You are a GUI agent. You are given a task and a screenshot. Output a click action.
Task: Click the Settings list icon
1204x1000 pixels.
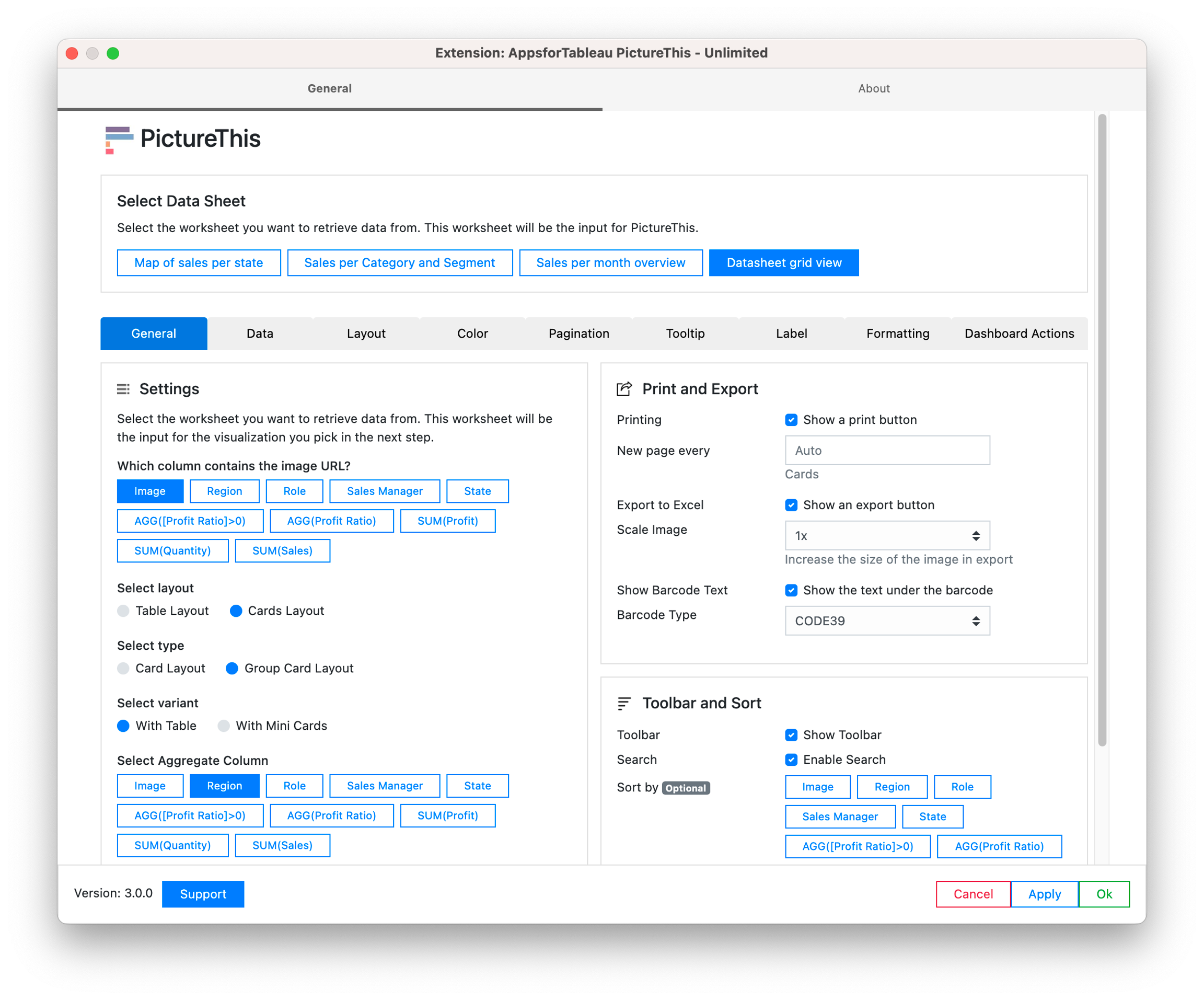pyautogui.click(x=123, y=389)
